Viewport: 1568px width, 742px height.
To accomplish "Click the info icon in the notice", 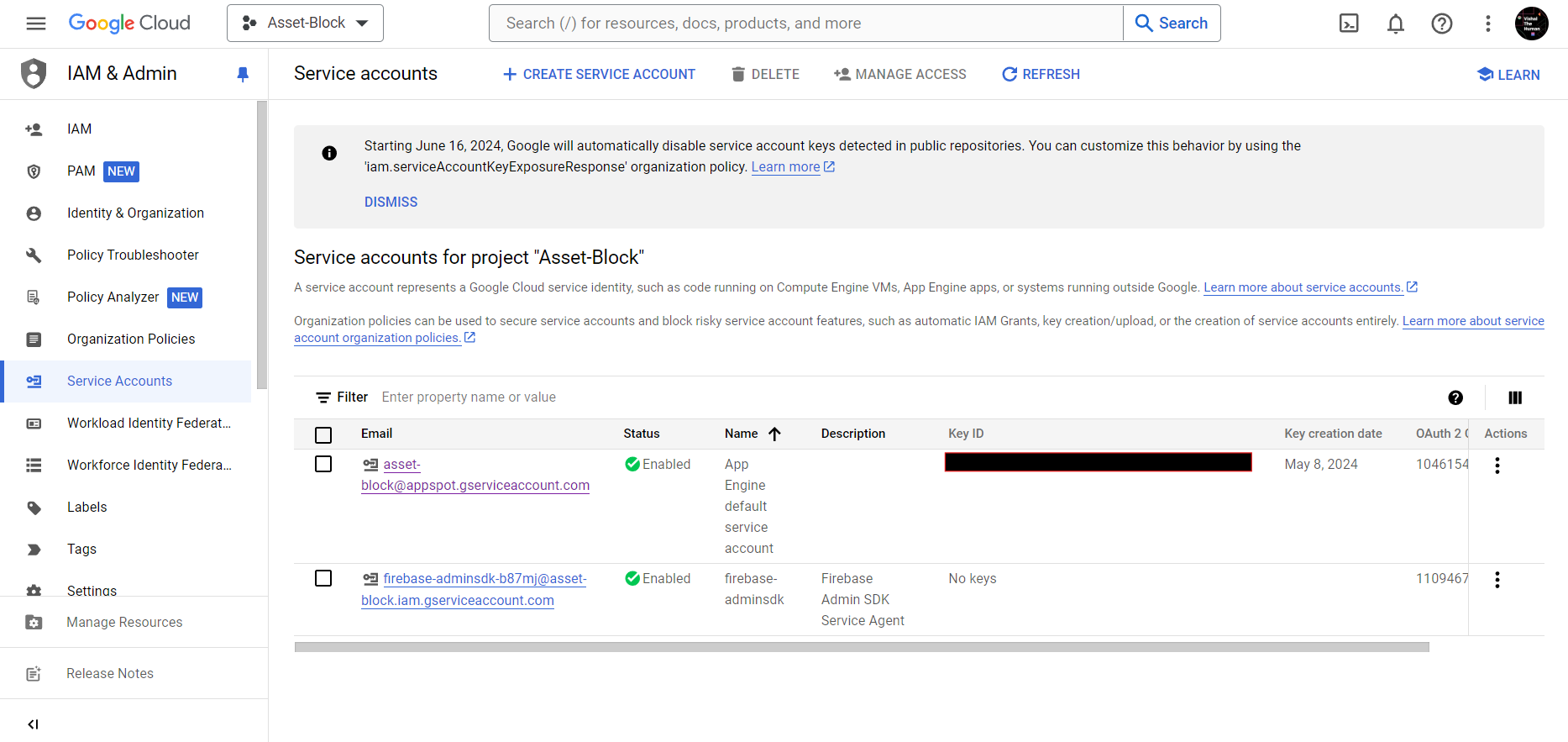I will click(329, 153).
